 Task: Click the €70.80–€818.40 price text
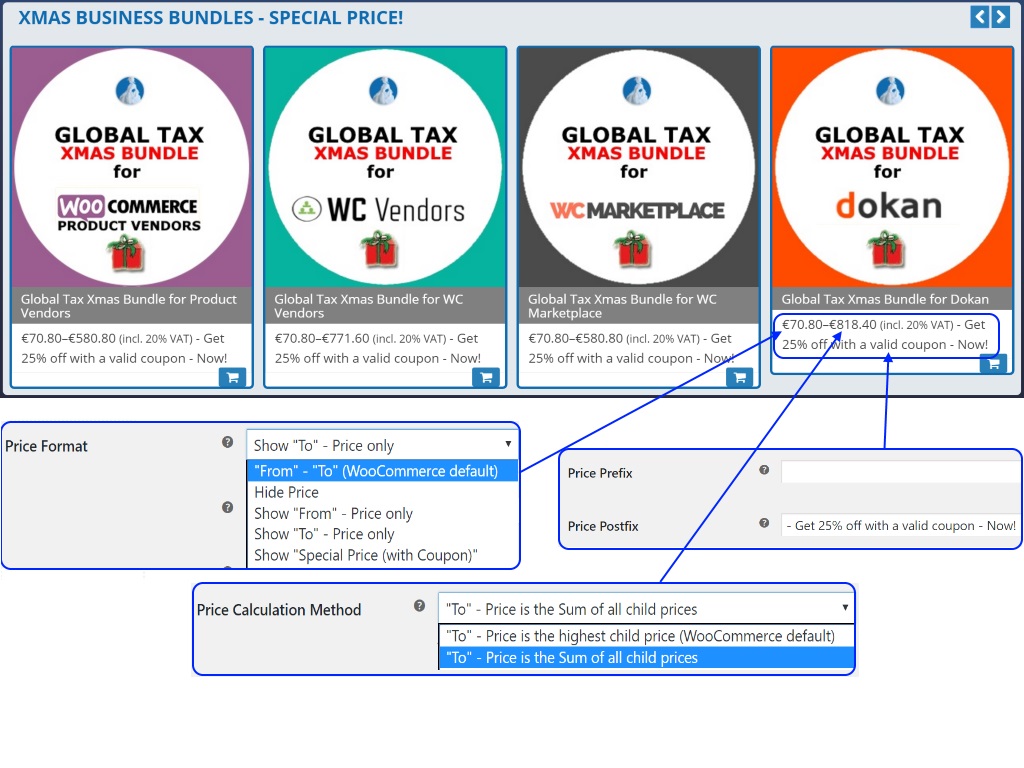click(x=829, y=325)
